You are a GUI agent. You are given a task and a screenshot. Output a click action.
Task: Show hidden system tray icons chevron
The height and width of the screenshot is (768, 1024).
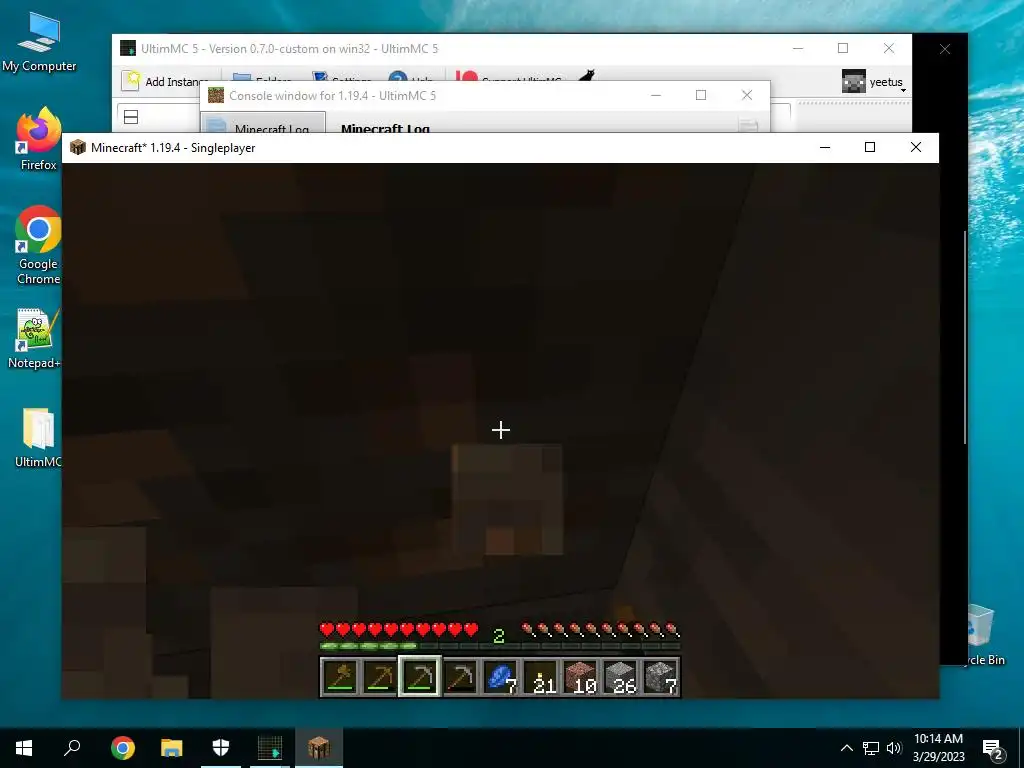[x=846, y=748]
